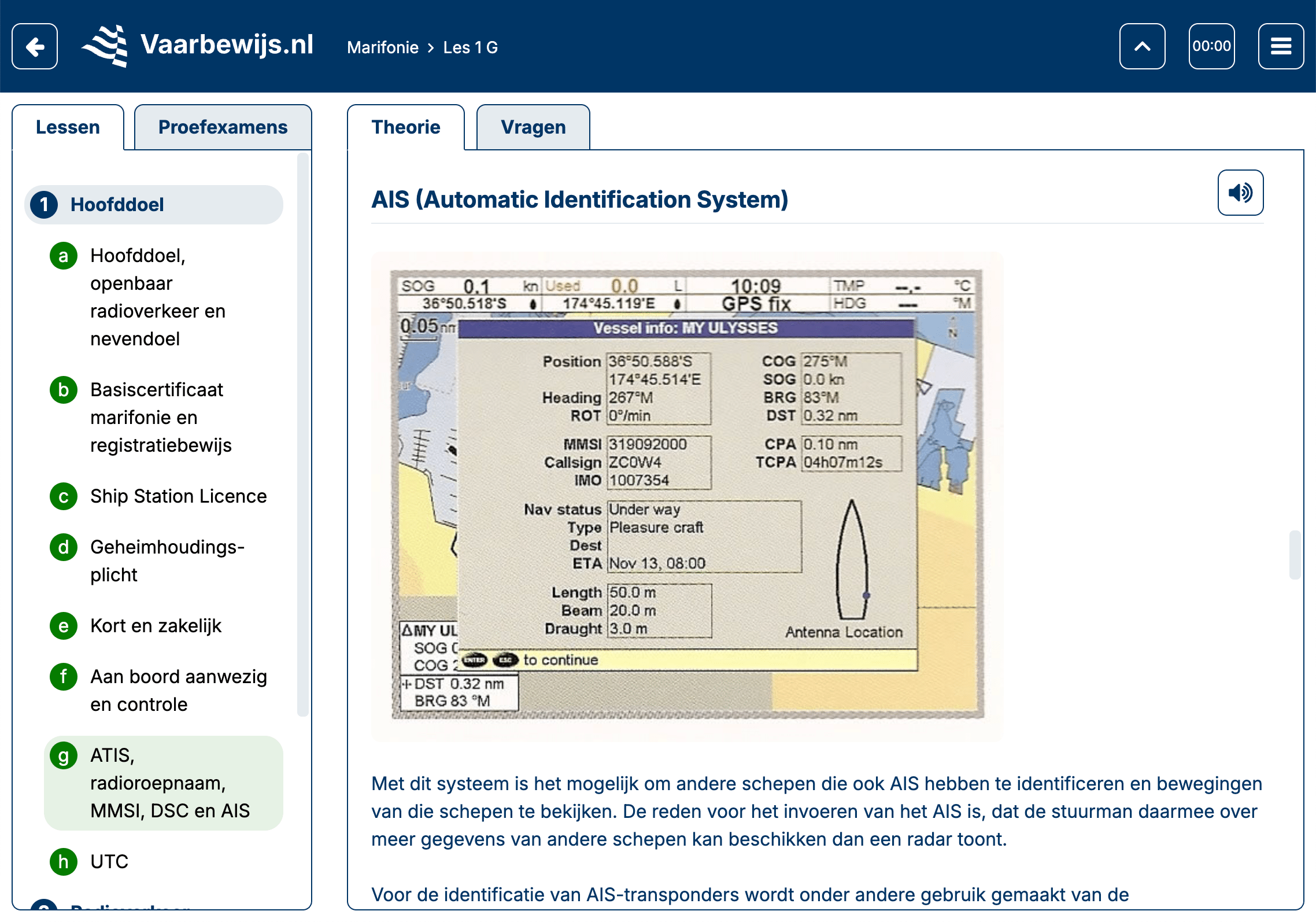This screenshot has height=922, width=1316.
Task: Click the green 'a' lesson icon
Action: (x=64, y=256)
